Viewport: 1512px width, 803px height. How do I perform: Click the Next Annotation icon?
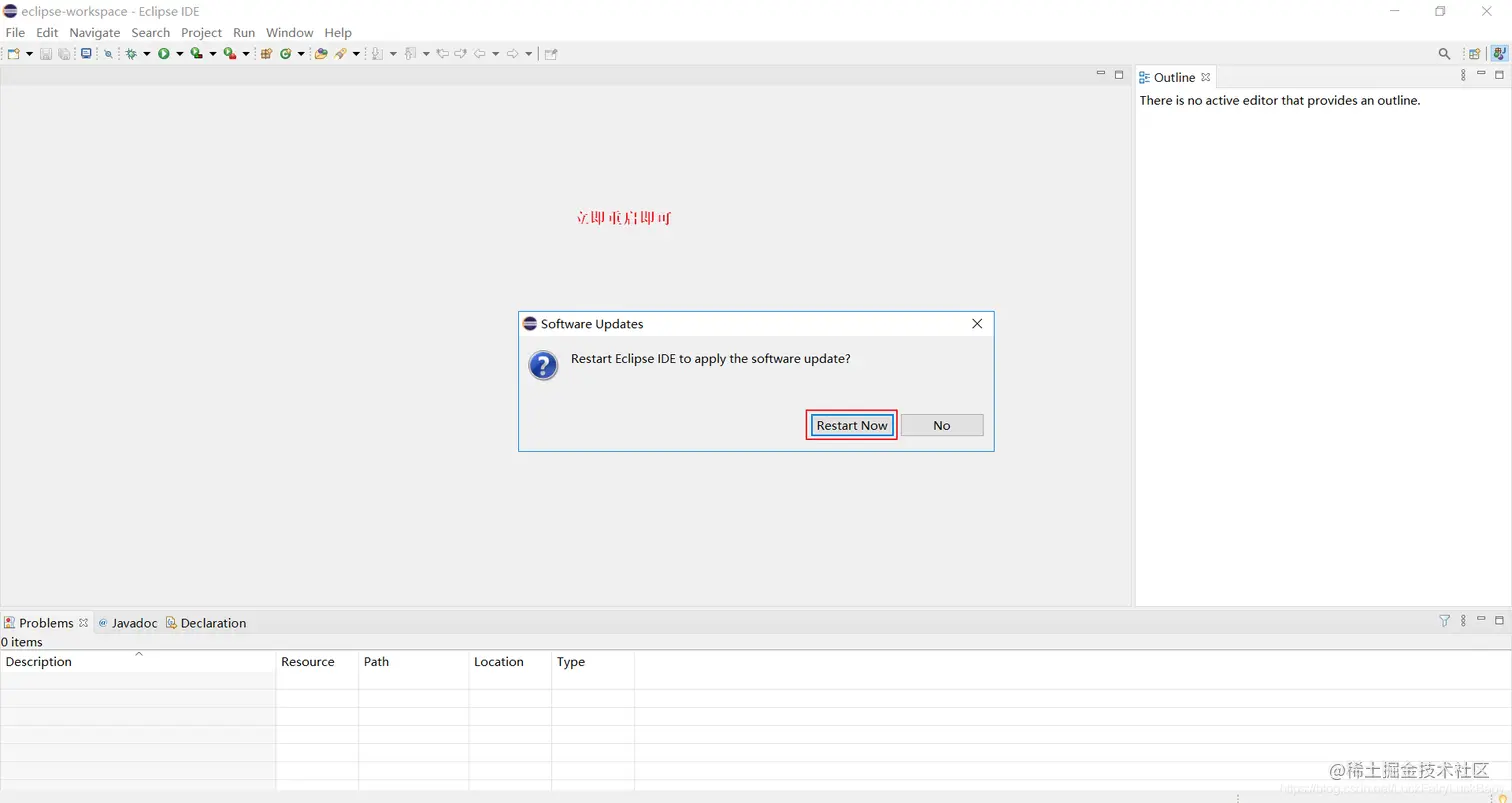[x=377, y=53]
